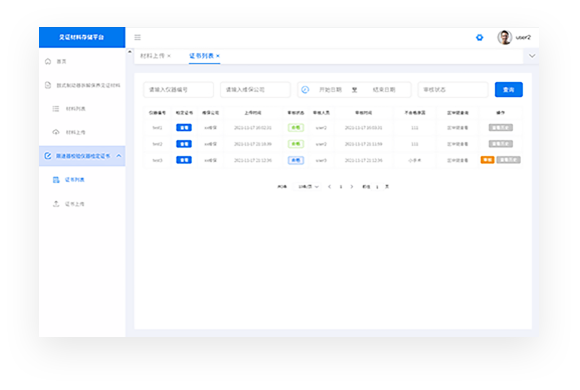Open the last upload item in sidebar
The width and height of the screenshot is (580, 390).
coord(69,204)
